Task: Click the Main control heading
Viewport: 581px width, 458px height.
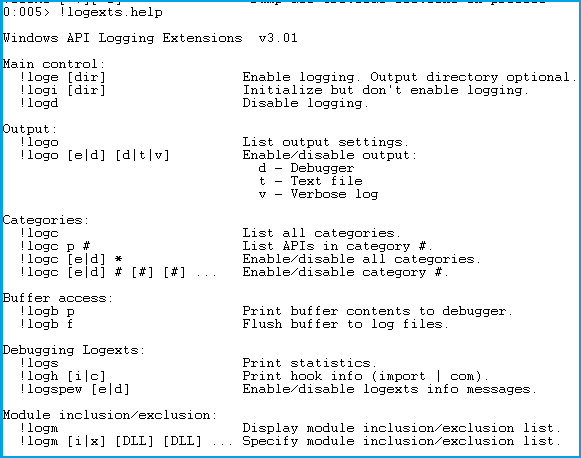Action: tap(54, 64)
